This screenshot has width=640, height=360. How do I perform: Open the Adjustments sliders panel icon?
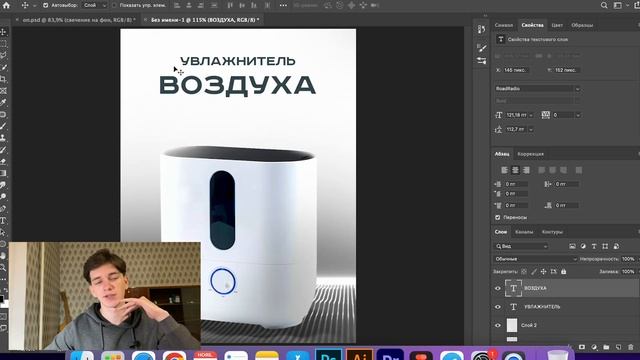pyautogui.click(x=482, y=61)
